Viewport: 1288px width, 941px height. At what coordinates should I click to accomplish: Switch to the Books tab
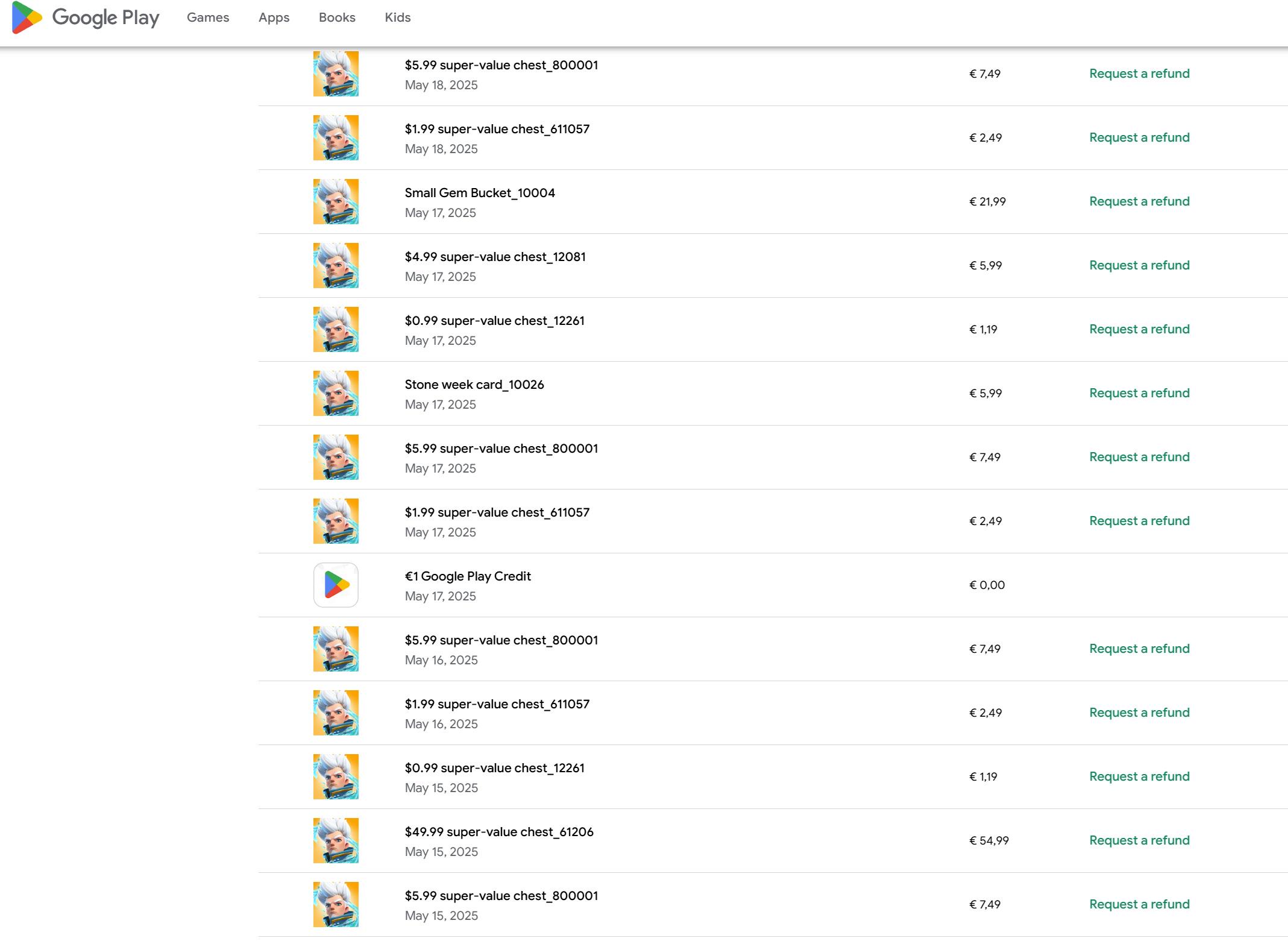[x=337, y=17]
